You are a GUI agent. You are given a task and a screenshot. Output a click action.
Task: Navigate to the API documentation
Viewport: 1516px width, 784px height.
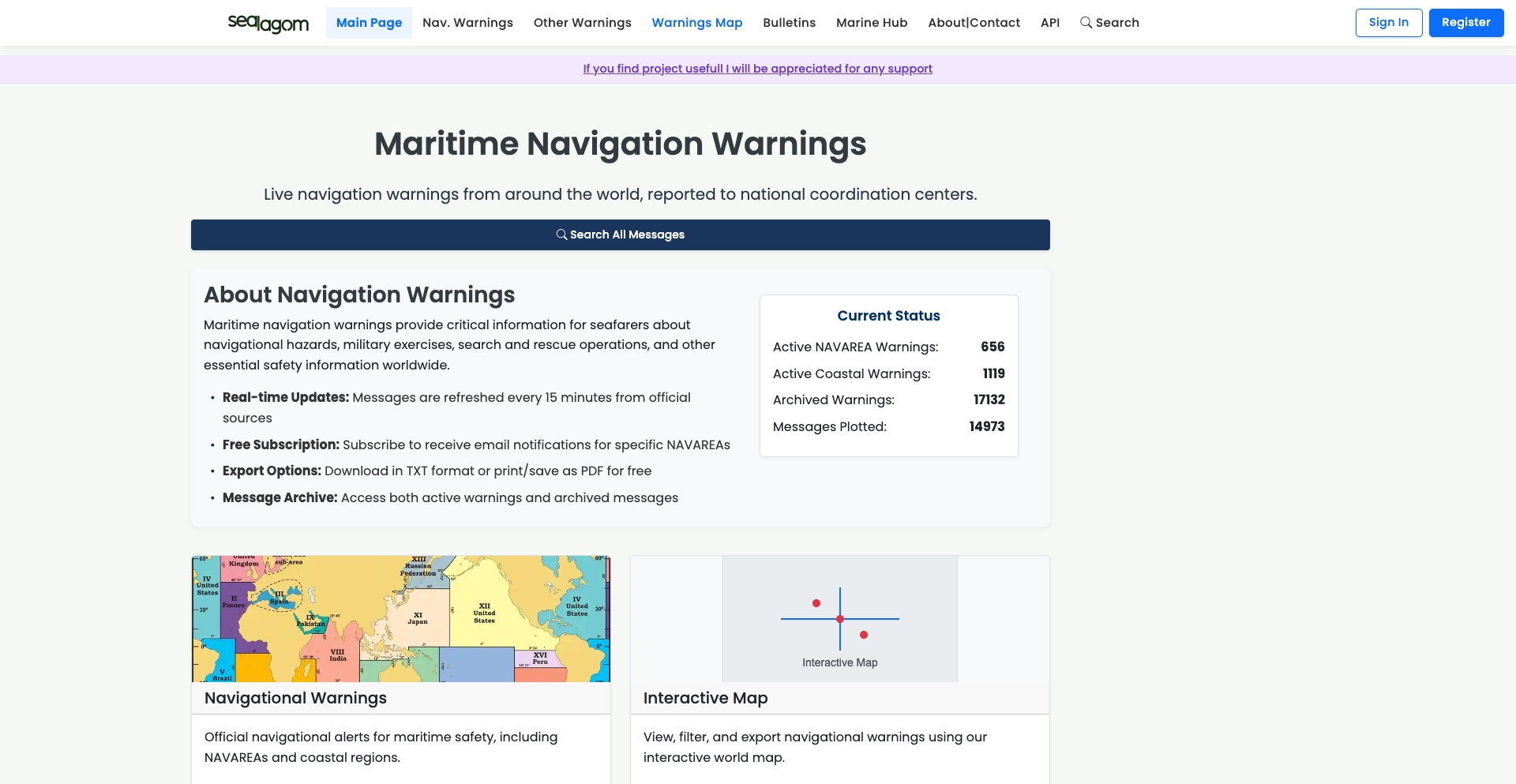click(x=1050, y=23)
